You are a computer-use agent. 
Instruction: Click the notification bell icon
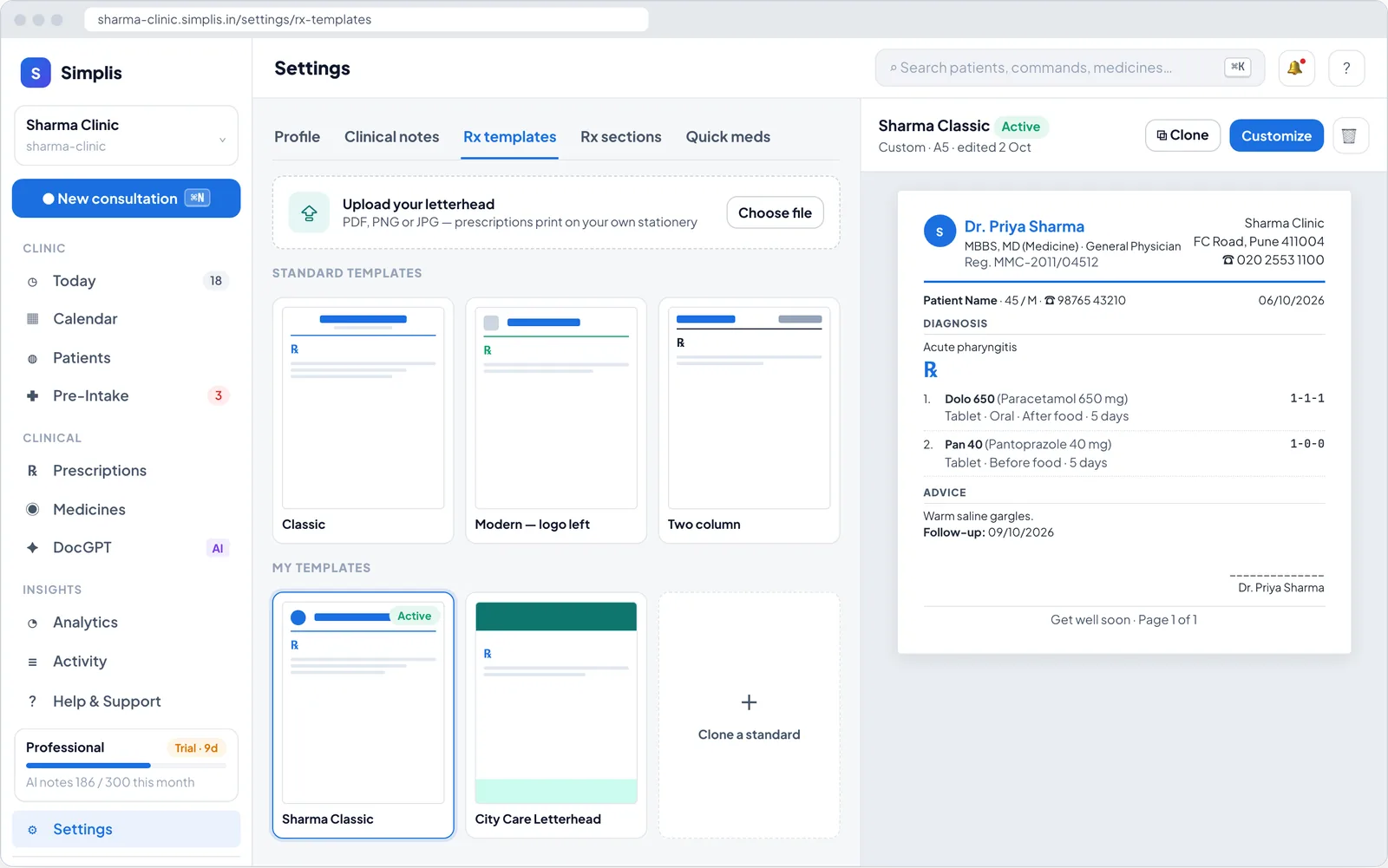(x=1296, y=68)
